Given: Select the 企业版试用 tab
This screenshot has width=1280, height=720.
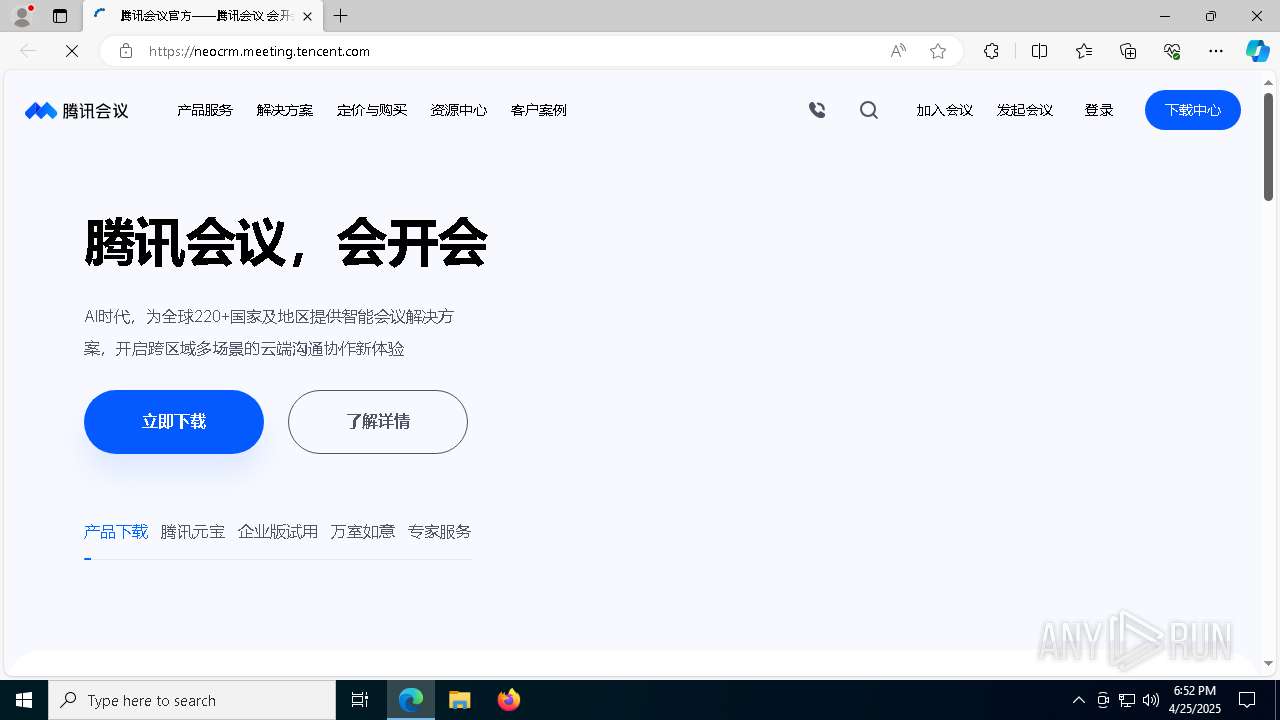Looking at the screenshot, I should point(278,532).
